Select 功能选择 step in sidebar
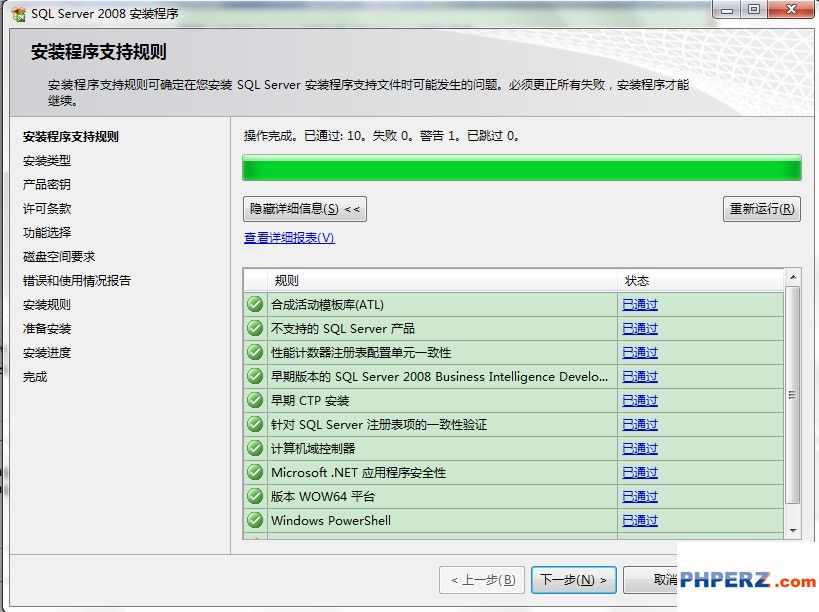 (x=47, y=233)
